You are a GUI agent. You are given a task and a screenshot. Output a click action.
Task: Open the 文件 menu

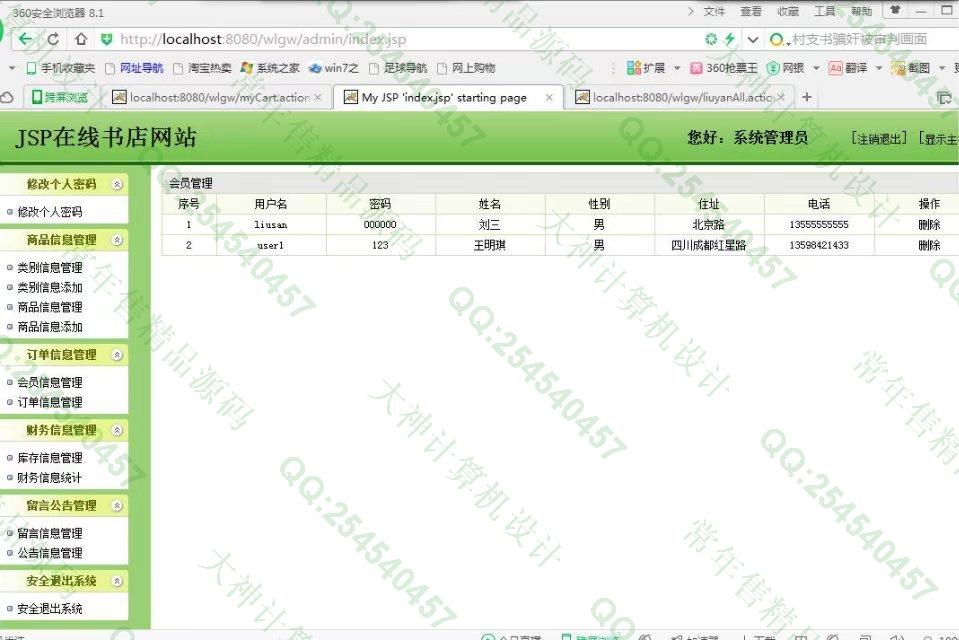coord(714,11)
